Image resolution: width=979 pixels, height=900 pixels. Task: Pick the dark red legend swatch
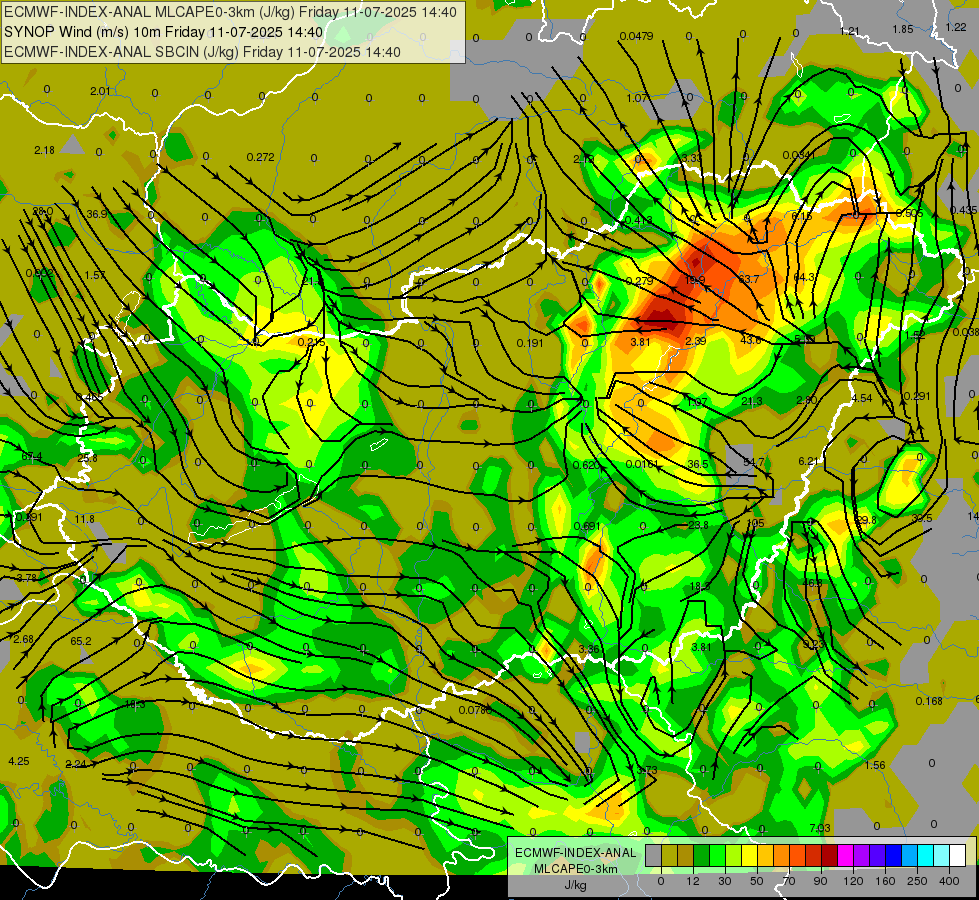[x=830, y=855]
